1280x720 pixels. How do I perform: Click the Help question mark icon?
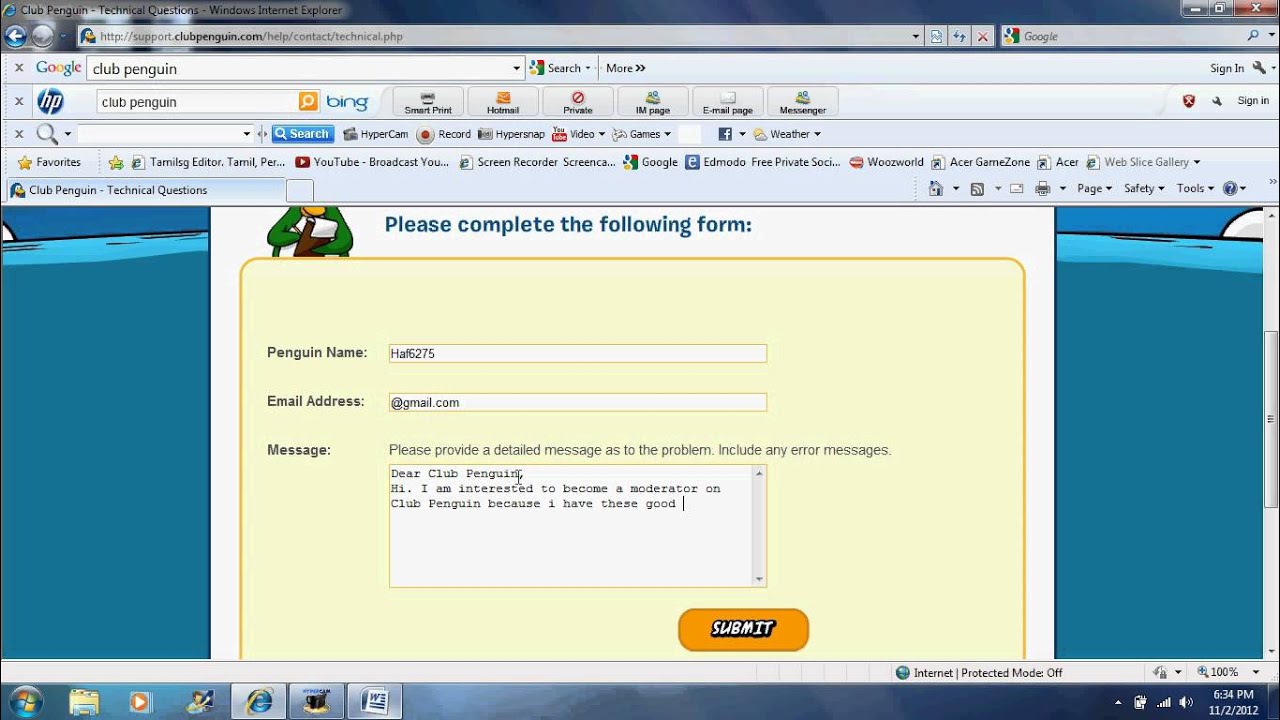point(1230,188)
